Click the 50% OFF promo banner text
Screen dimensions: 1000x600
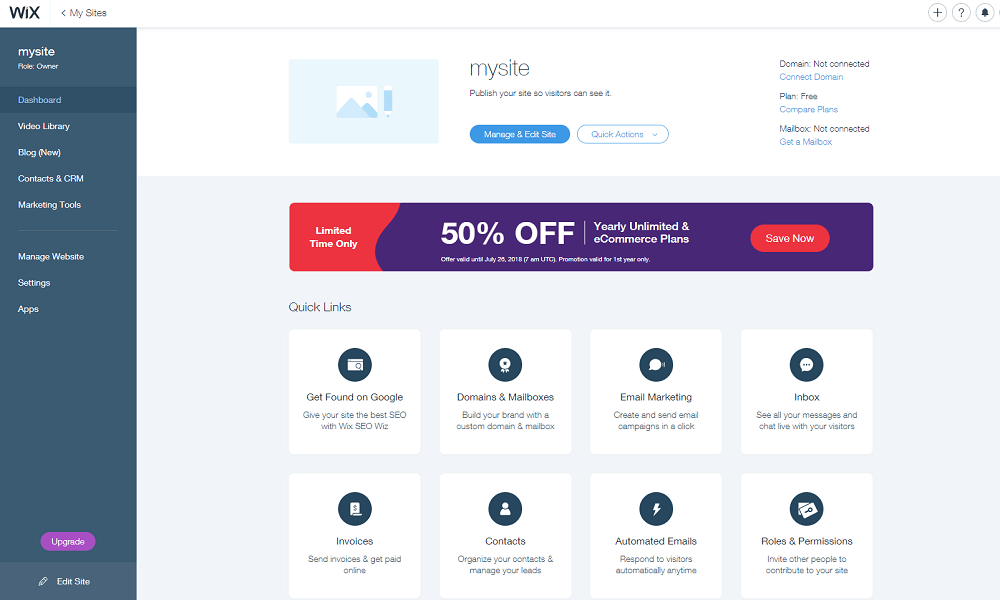tap(508, 233)
